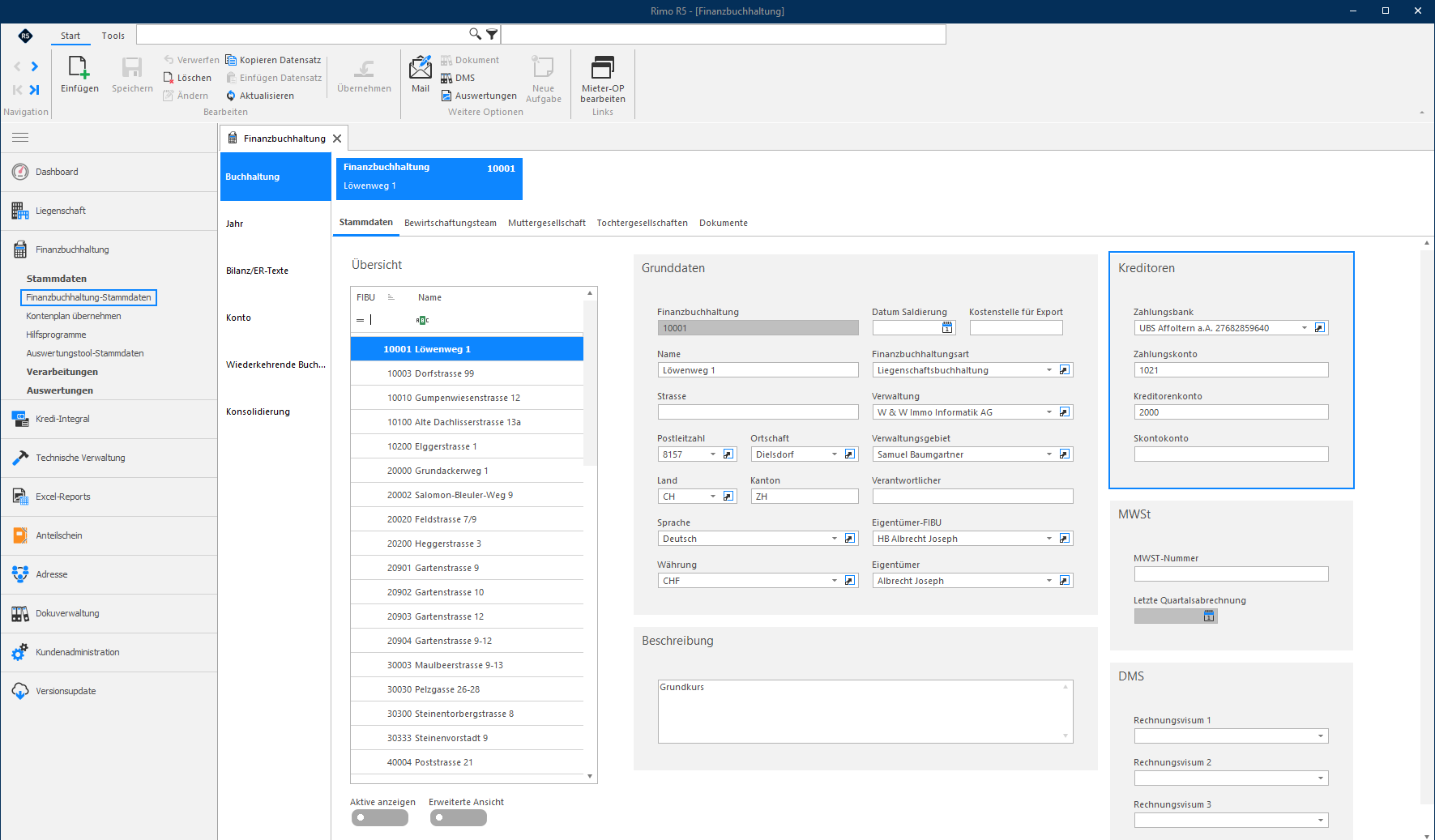Image resolution: width=1435 pixels, height=840 pixels.
Task: Open Technische Verwaltung module
Action: 109,458
